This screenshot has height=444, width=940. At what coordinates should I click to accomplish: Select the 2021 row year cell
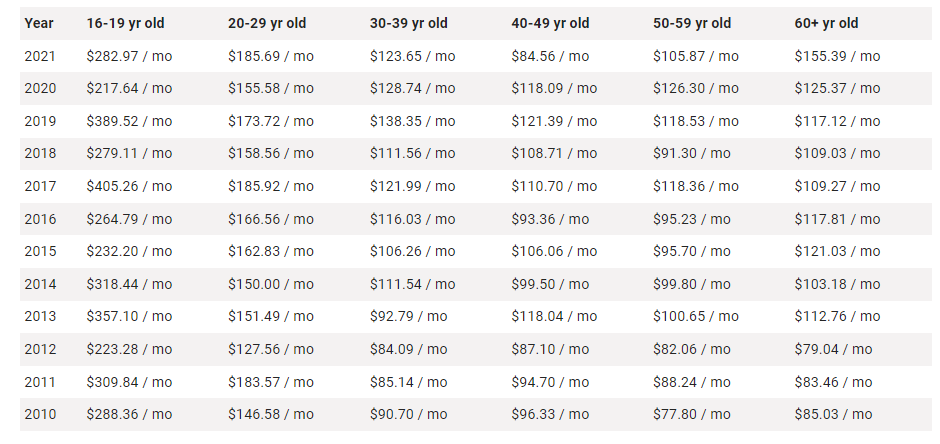40,56
